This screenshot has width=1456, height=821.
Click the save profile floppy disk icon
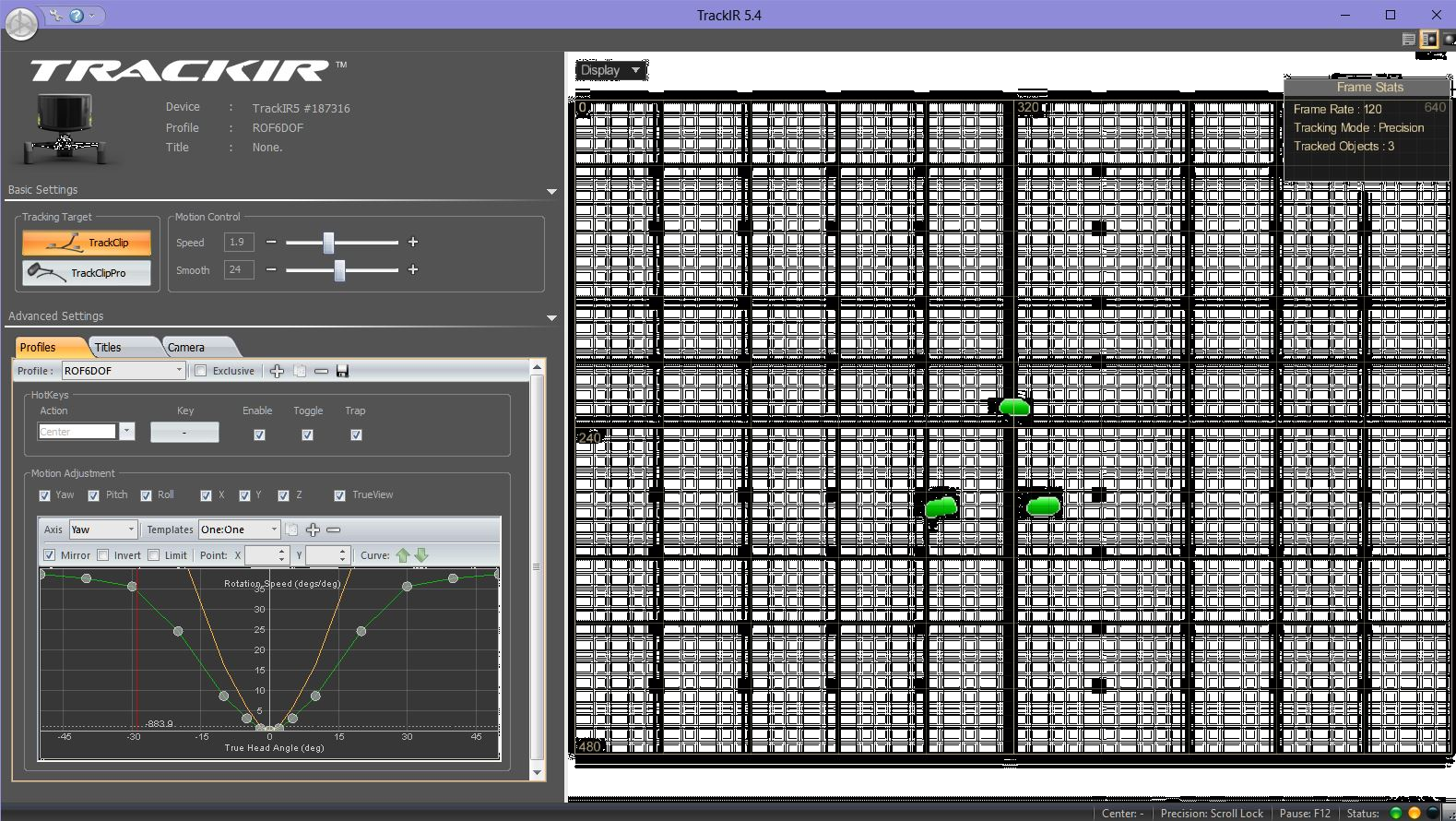click(x=342, y=371)
